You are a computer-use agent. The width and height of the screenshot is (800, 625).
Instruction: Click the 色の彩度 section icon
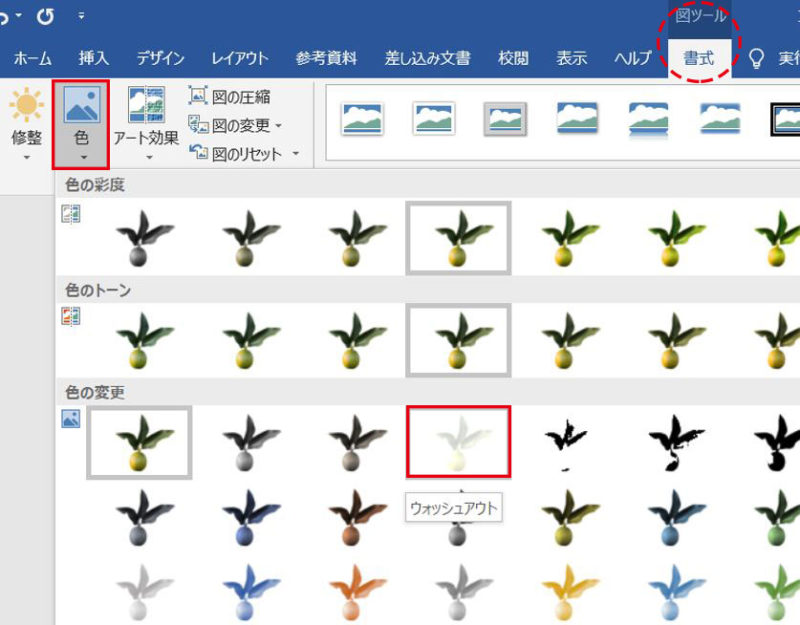click(x=71, y=214)
